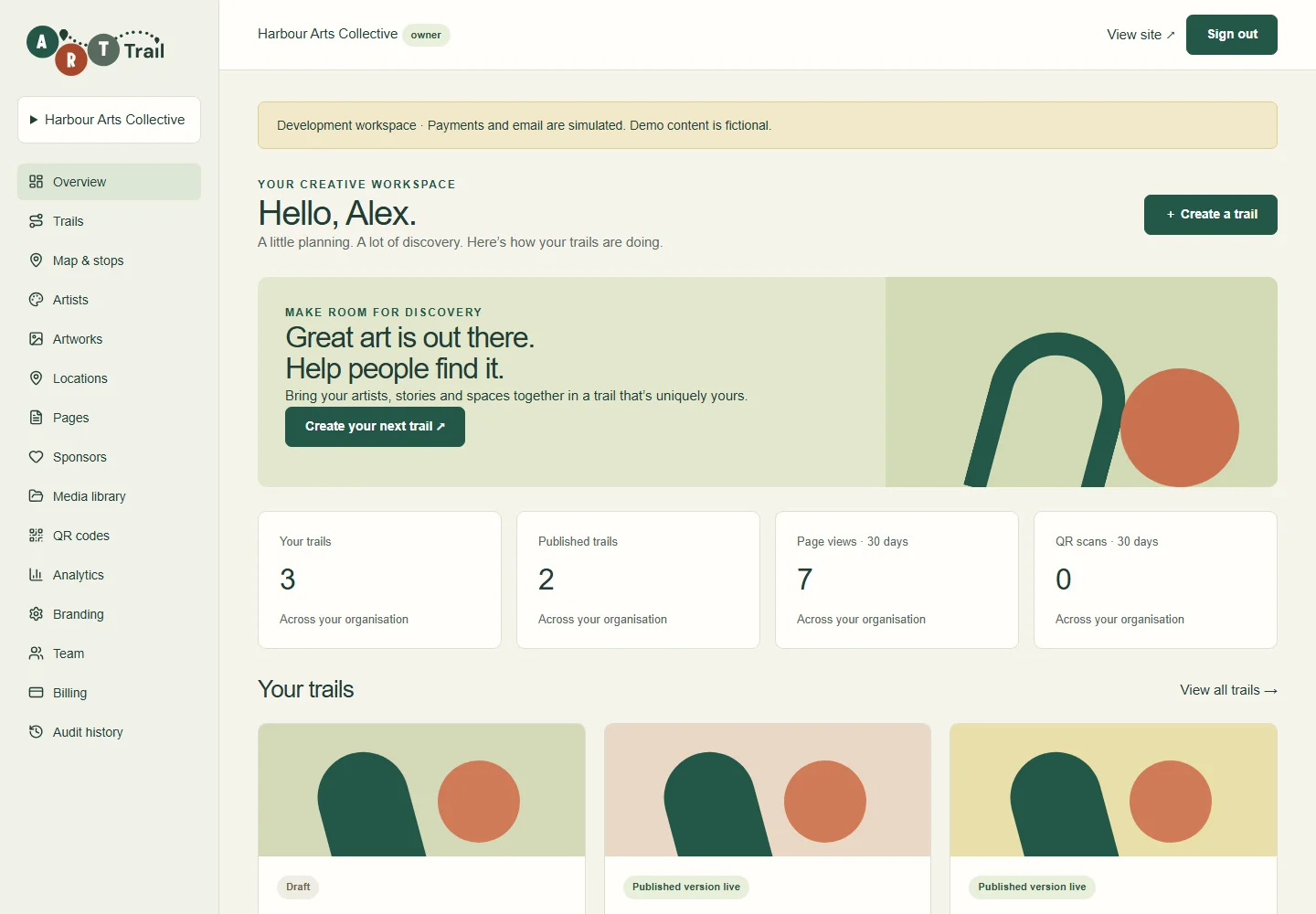Click the Draft status badge
Screen dimensions: 1316x914
coord(298,887)
